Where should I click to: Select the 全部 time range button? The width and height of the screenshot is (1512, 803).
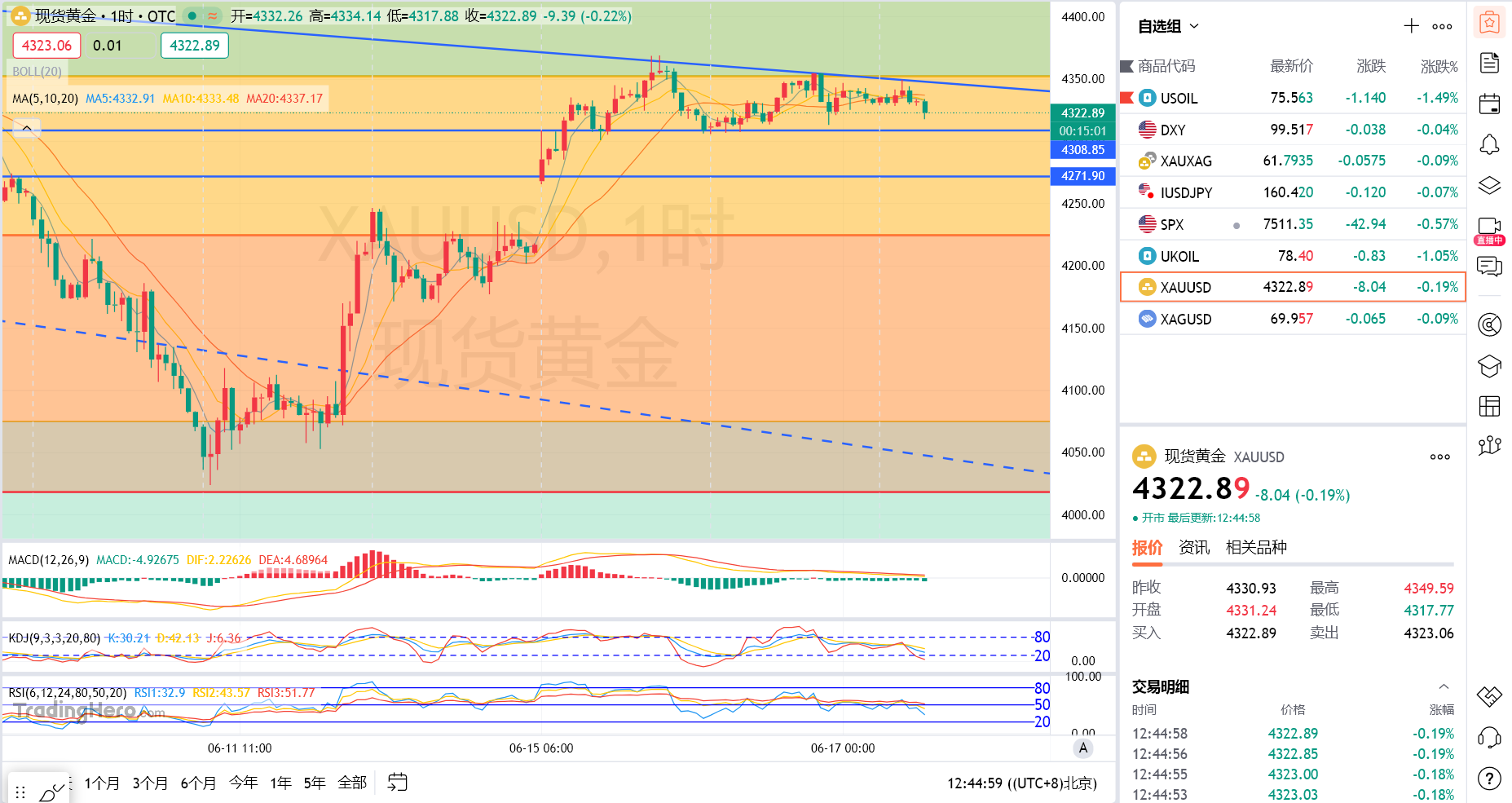352,783
